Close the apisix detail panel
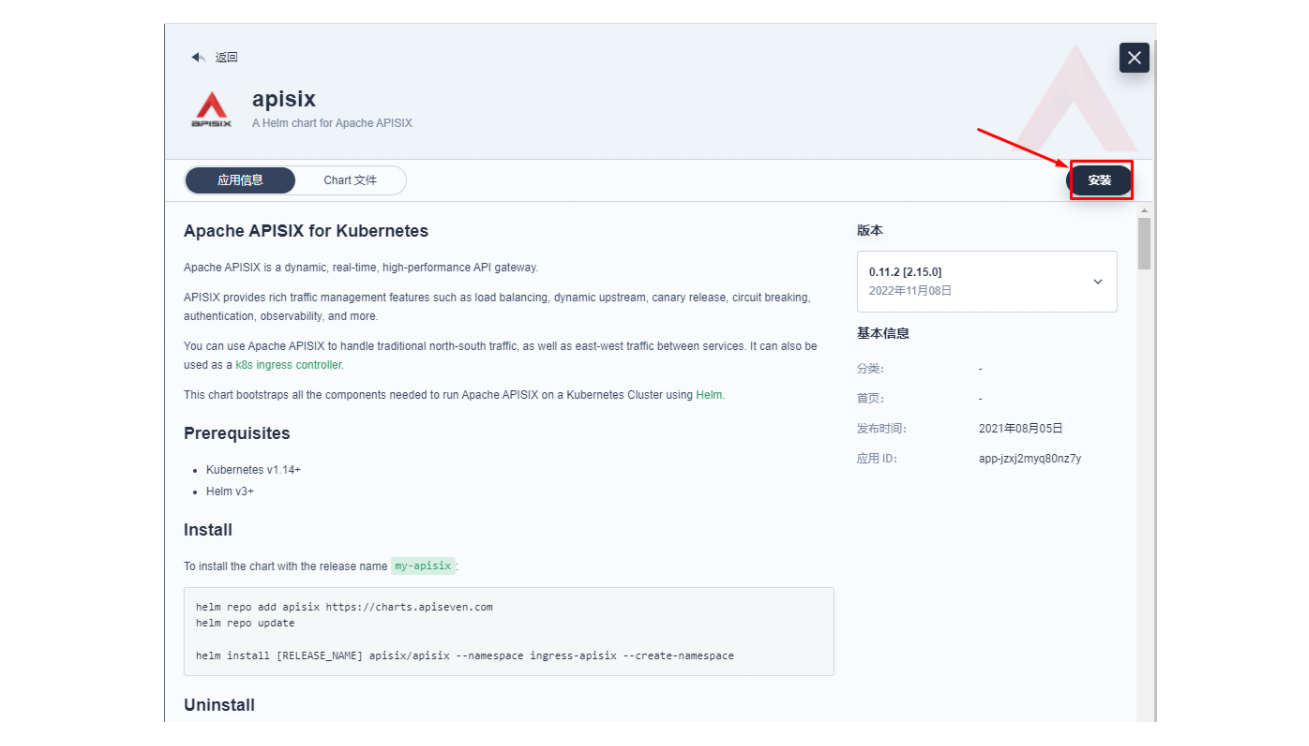 click(1134, 58)
